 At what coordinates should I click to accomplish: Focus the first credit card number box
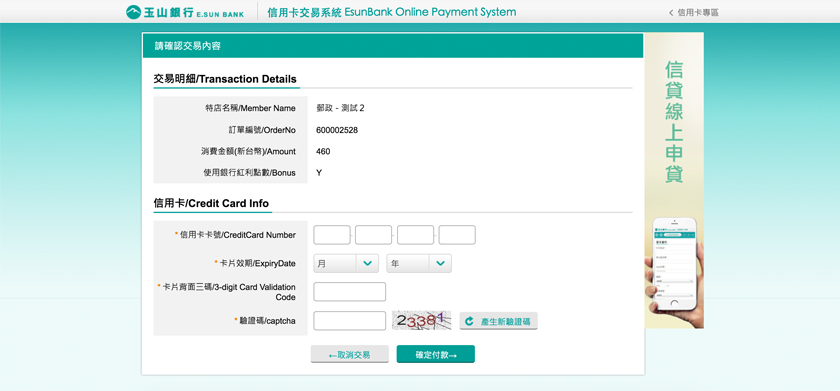click(332, 235)
